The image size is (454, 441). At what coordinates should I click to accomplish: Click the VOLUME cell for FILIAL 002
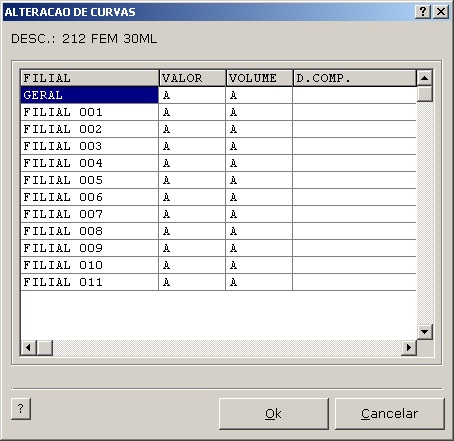coord(259,129)
